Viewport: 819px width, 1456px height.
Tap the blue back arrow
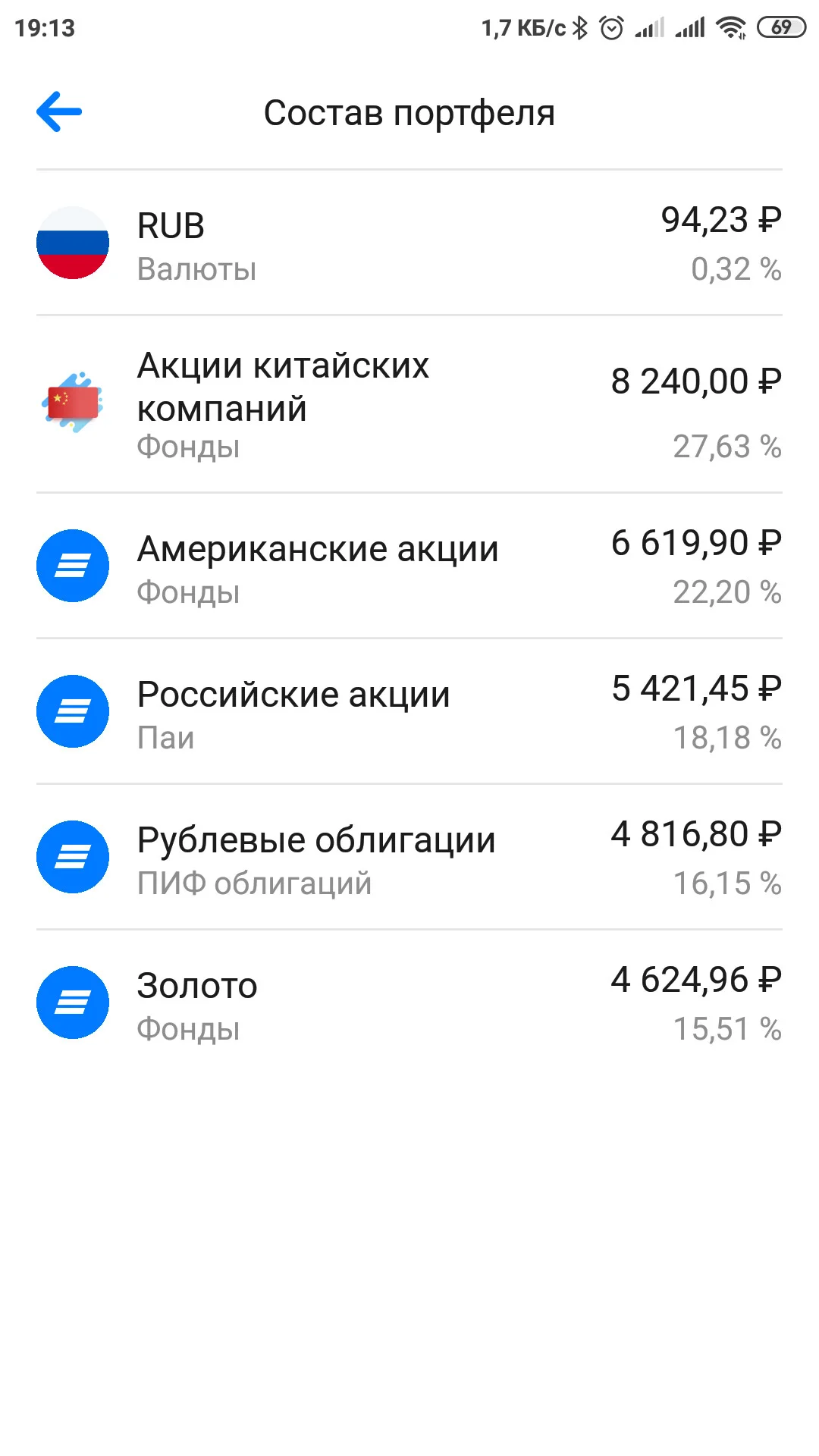[59, 112]
